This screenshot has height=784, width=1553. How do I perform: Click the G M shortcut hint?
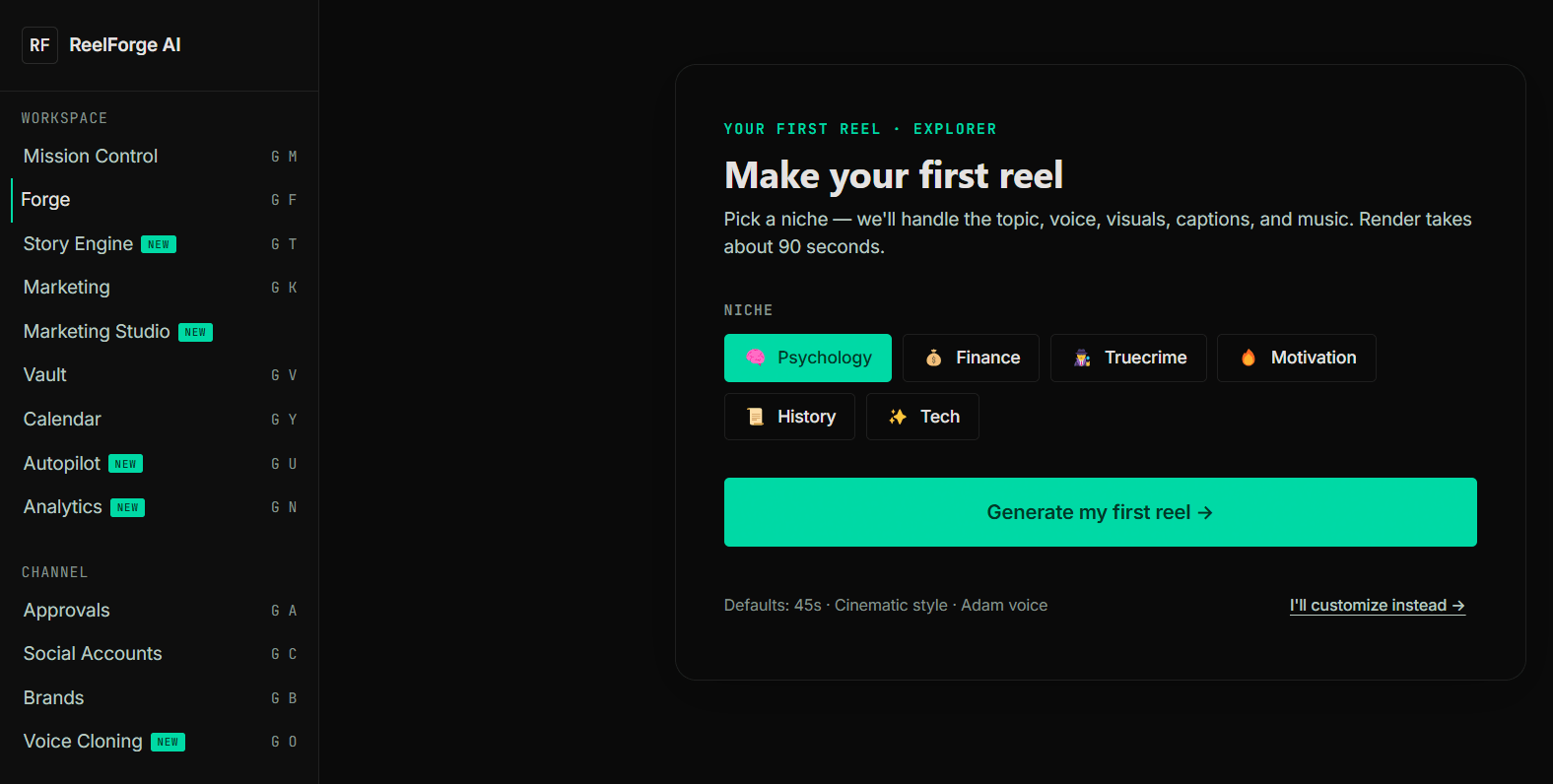pos(284,157)
